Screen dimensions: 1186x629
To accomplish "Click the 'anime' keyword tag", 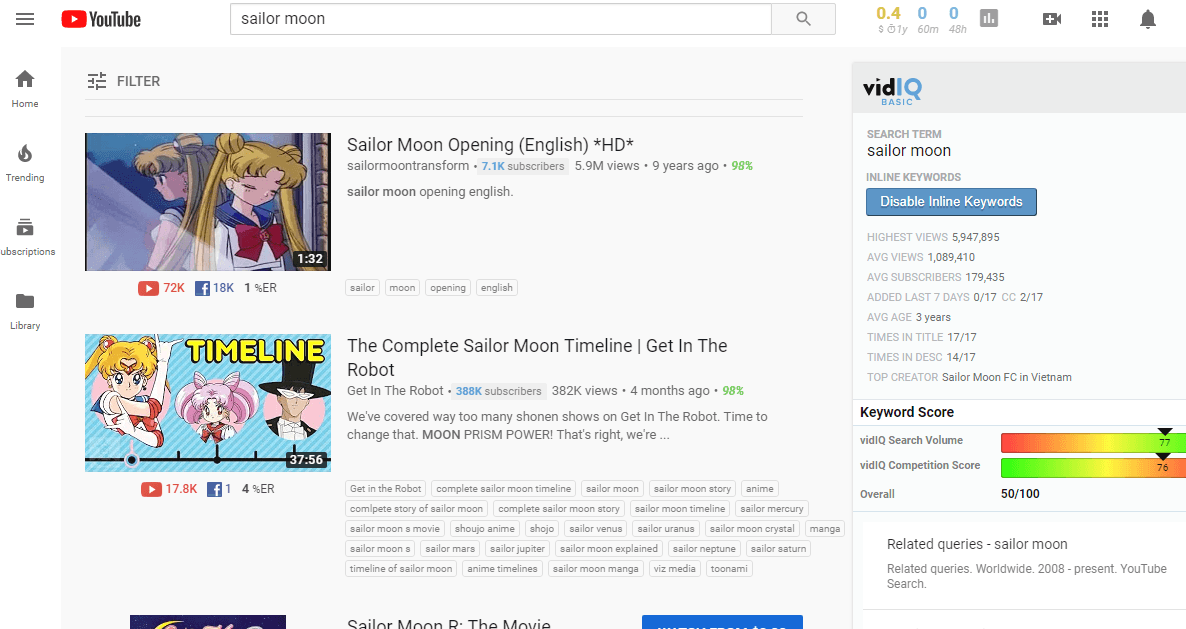I will (759, 489).
